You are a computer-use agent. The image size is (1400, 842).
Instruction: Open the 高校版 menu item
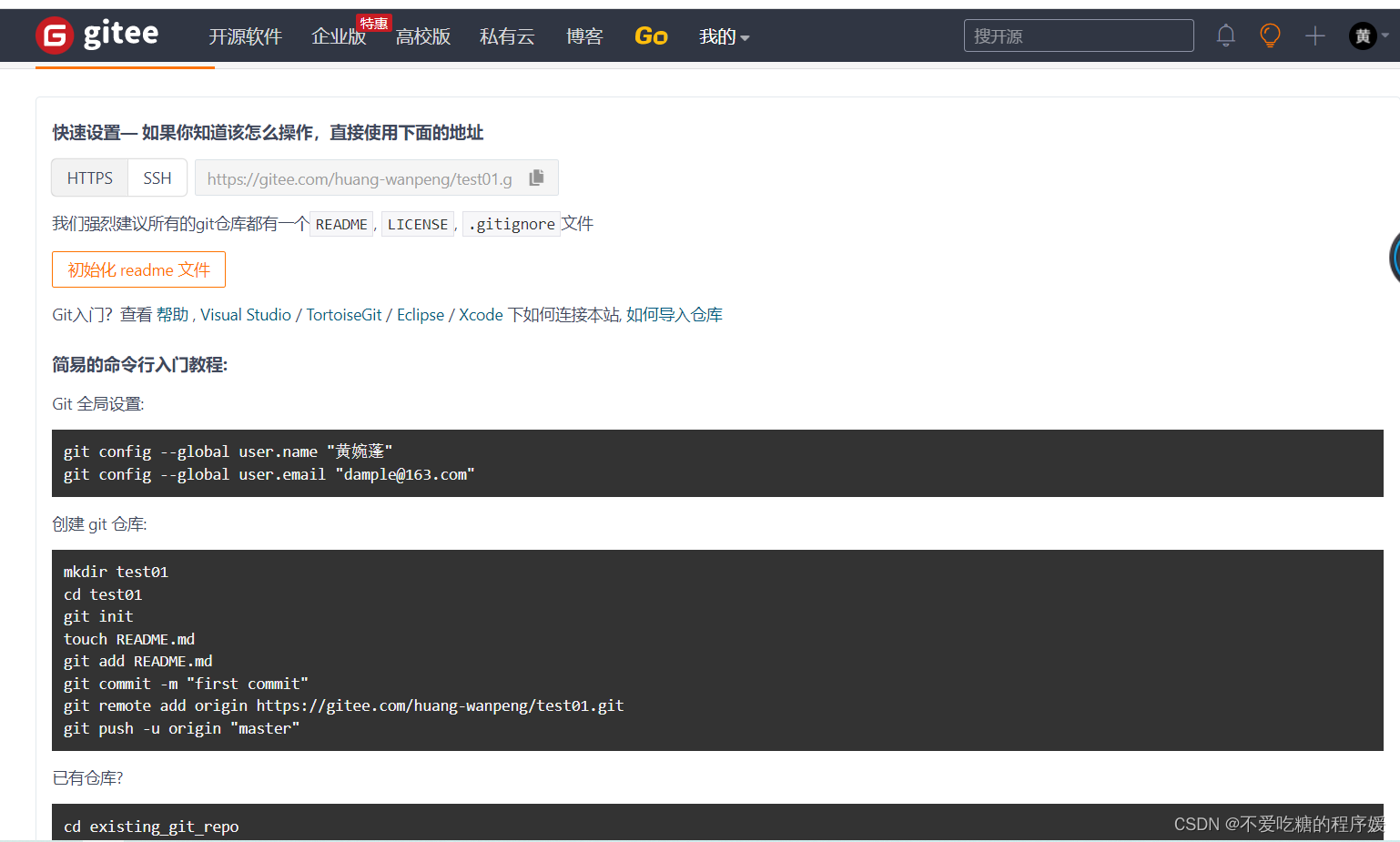pos(423,36)
